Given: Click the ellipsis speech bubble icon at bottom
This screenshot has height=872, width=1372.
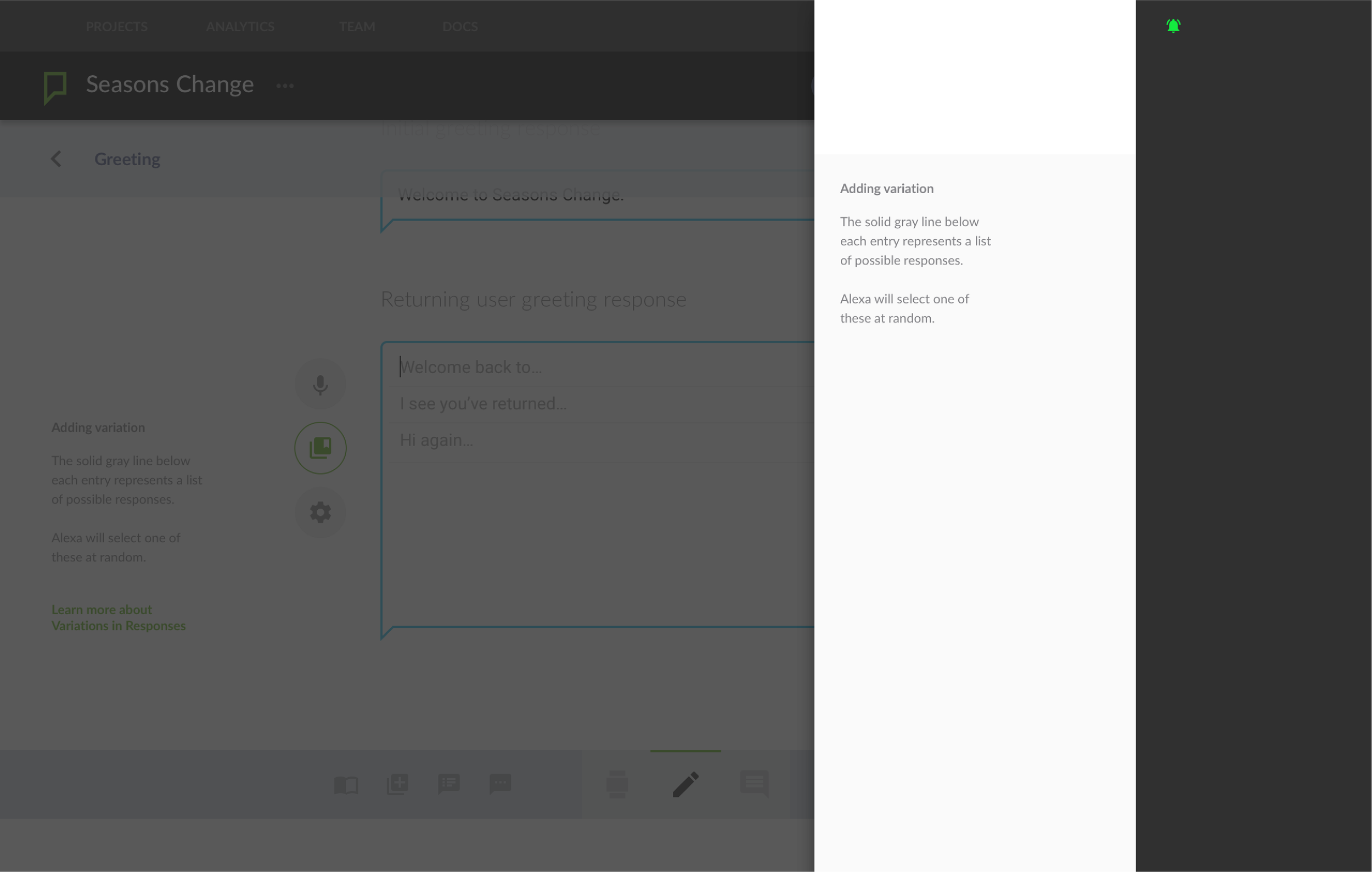Looking at the screenshot, I should [501, 784].
